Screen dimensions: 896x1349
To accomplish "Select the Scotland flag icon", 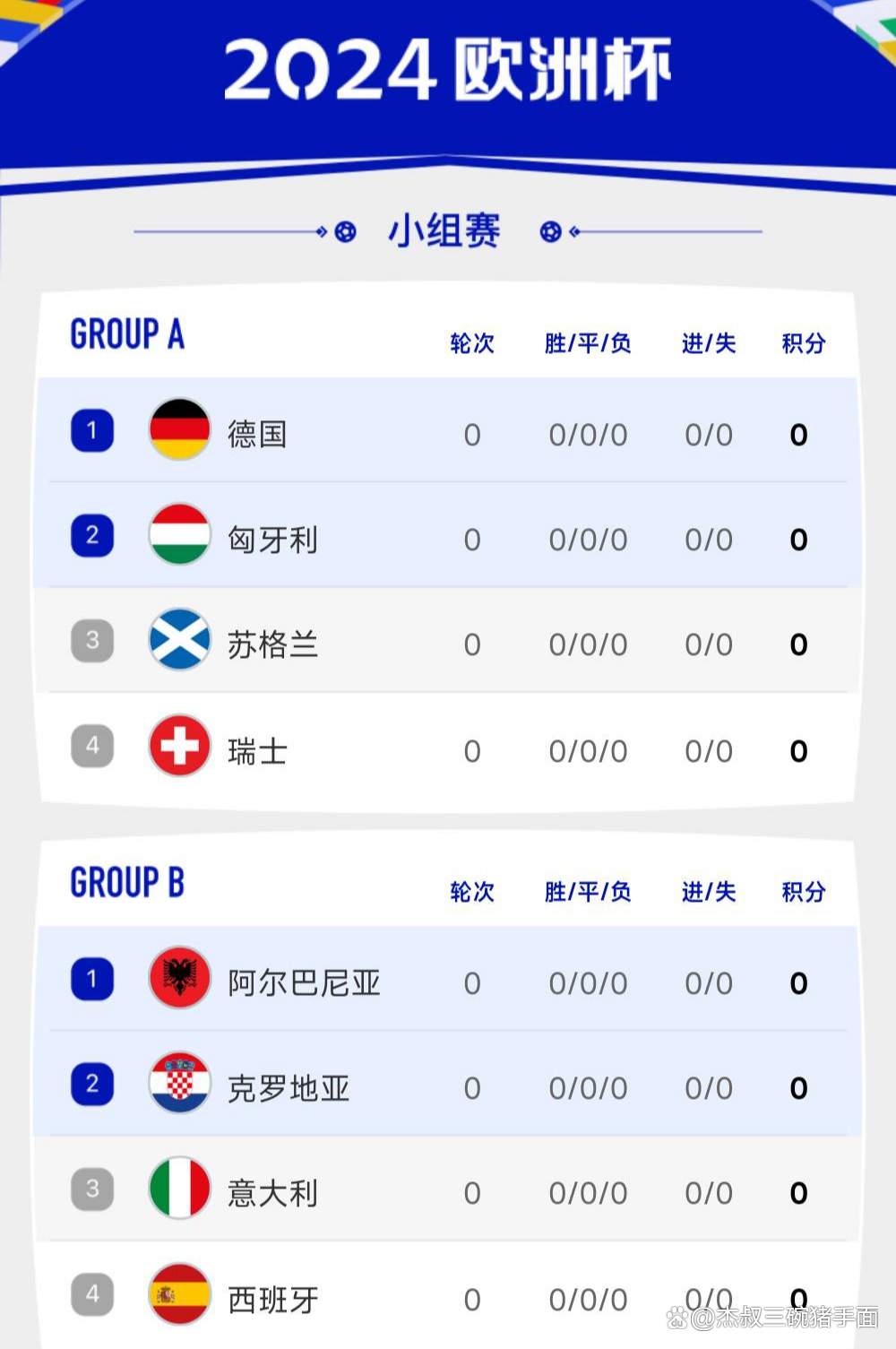I will 180,639.
